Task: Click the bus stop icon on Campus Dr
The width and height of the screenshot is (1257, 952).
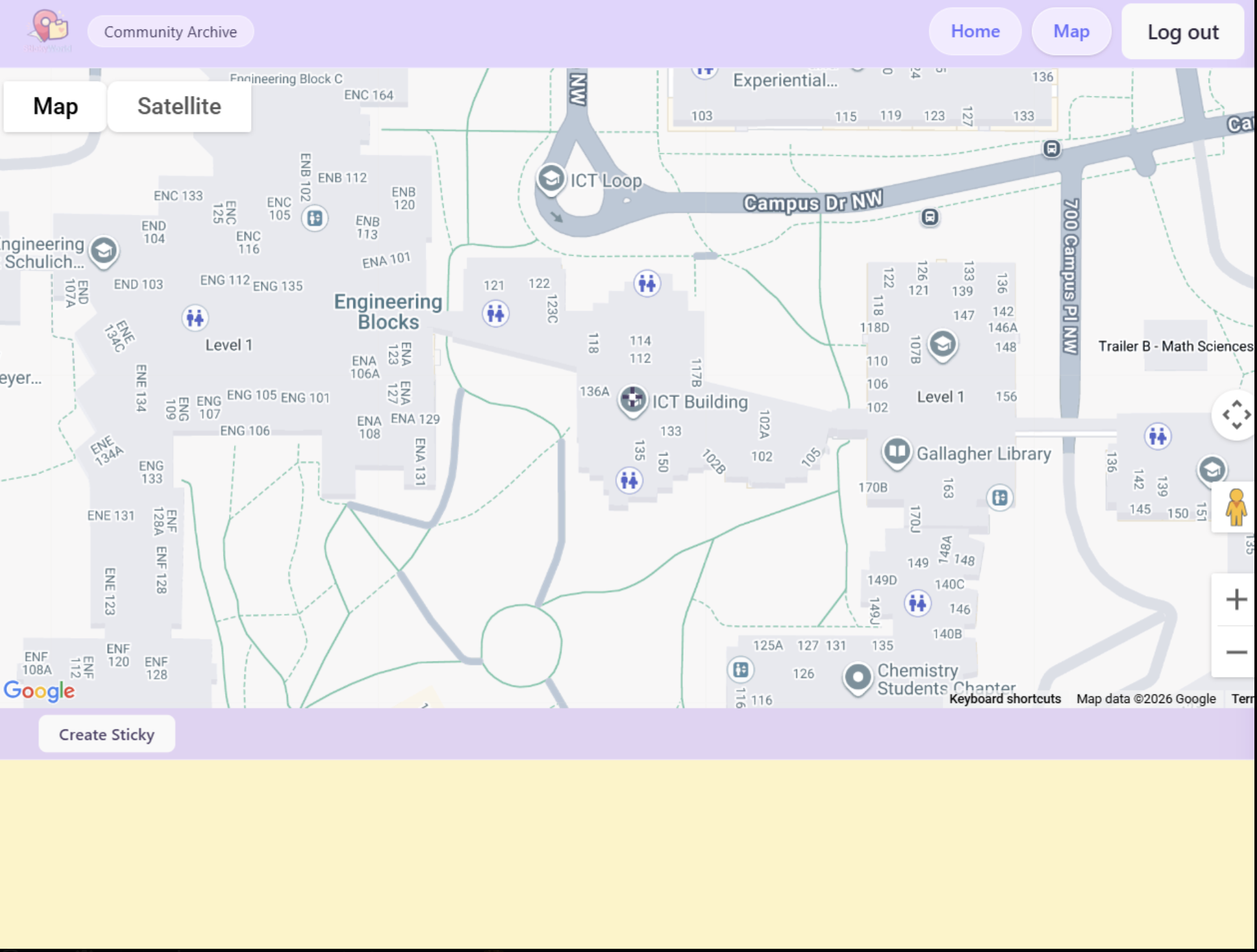Action: pos(929,217)
